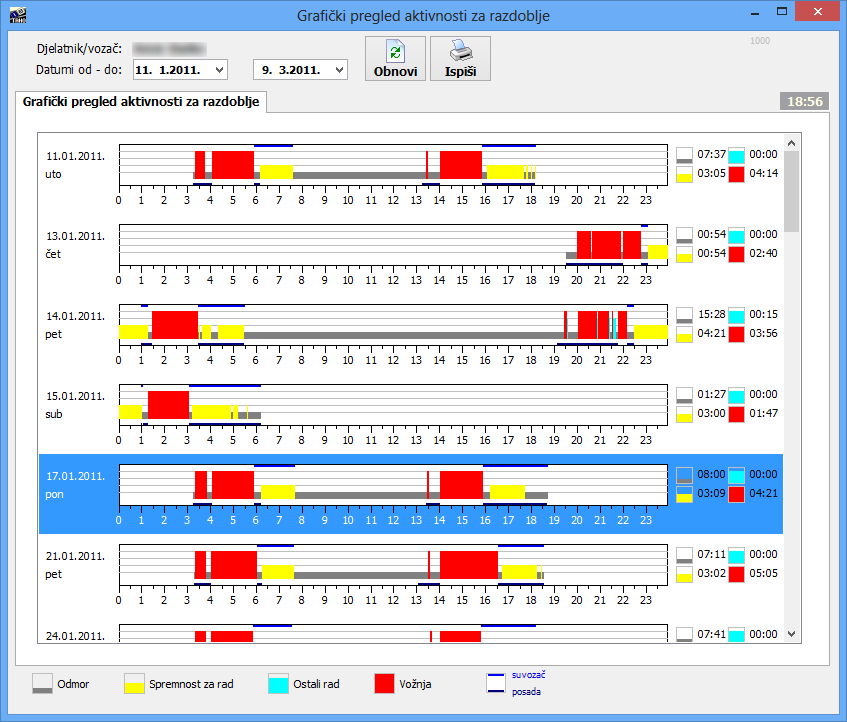Click the Datumi od - do: label
The width and height of the screenshot is (847, 722).
(79, 70)
